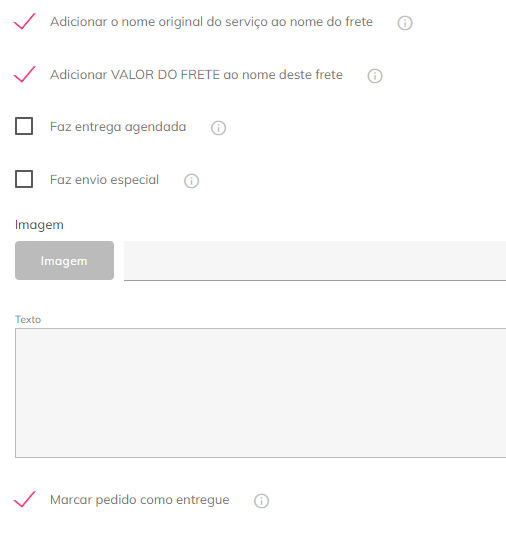Viewport: 506px width, 539px height.
Task: Focus the image file path field
Action: [315, 261]
